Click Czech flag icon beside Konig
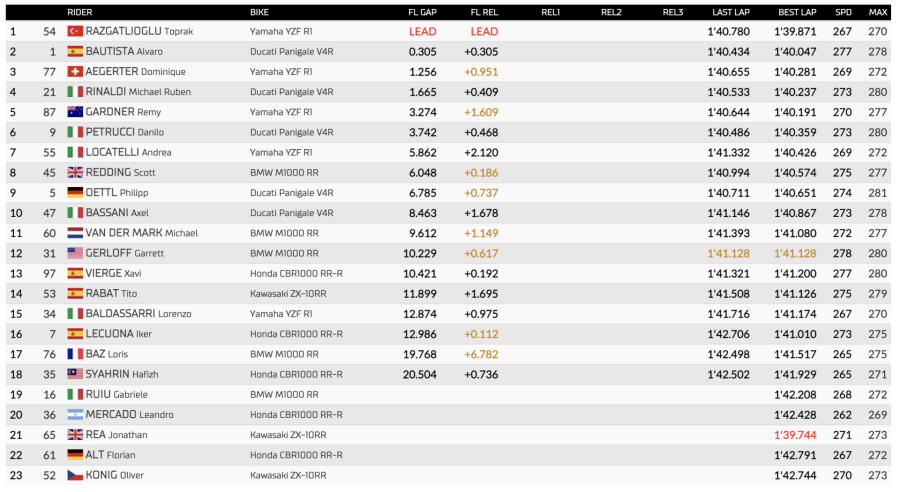 (74, 475)
